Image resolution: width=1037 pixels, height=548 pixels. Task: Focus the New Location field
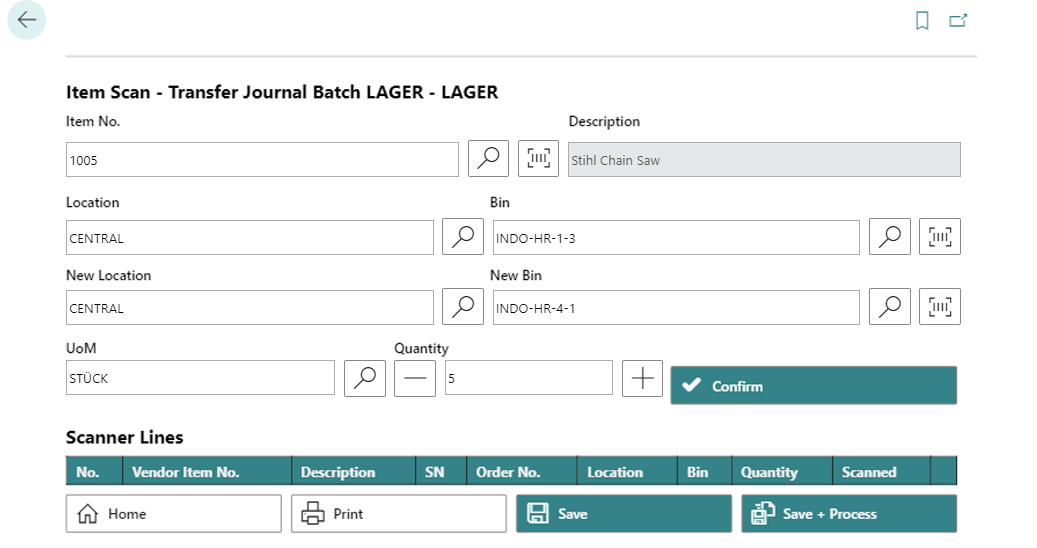pyautogui.click(x=249, y=308)
